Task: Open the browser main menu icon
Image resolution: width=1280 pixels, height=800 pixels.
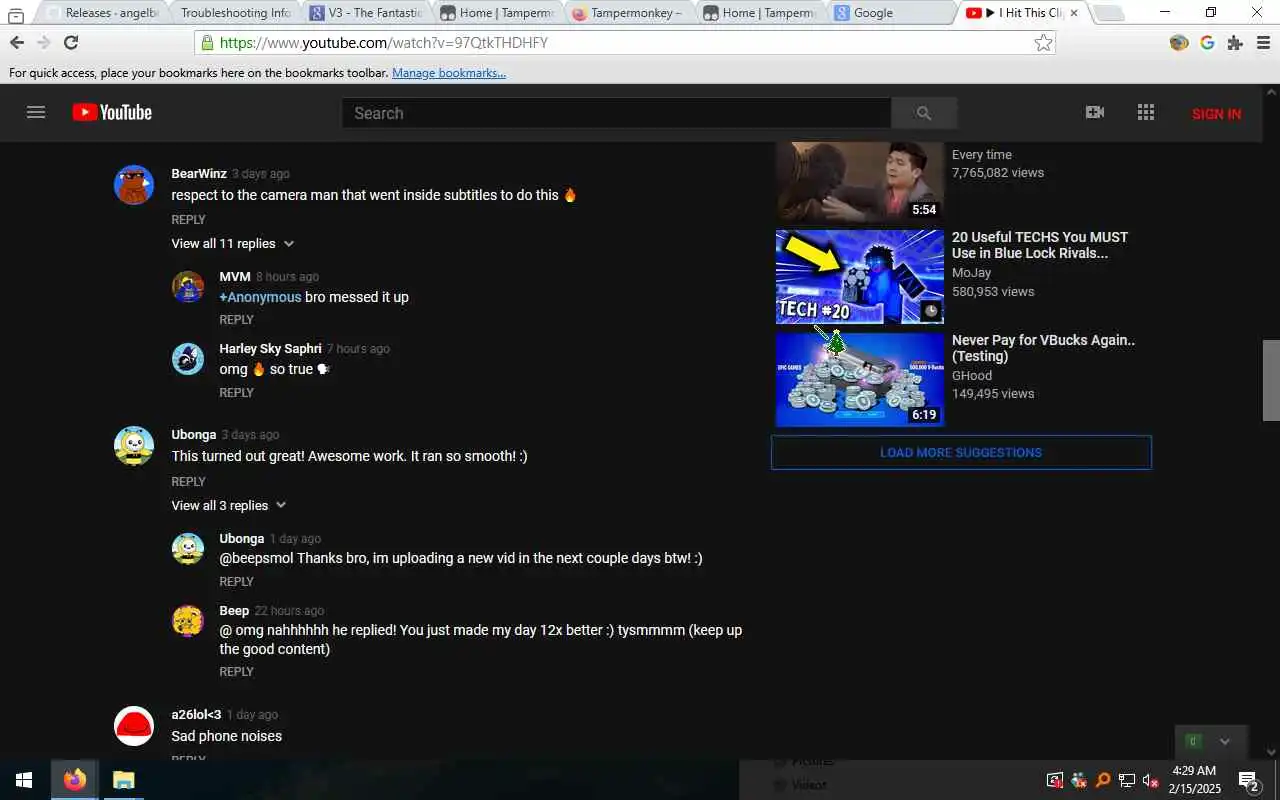Action: 1262,43
